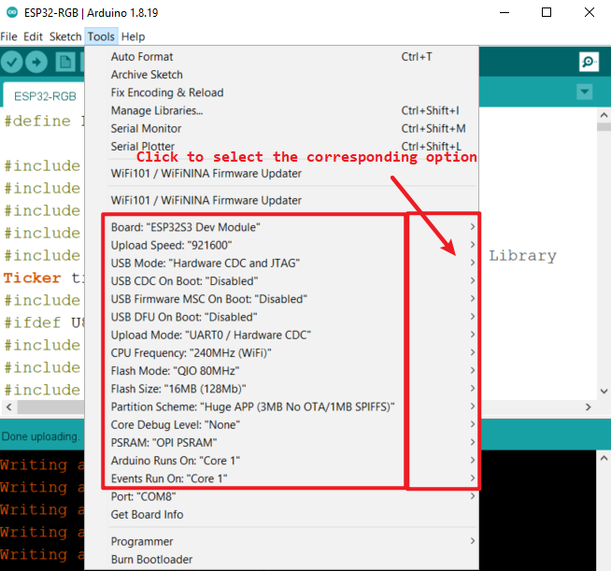Screen dimensions: 611x571
Task: Choose Auto Format from Tools menu
Action: [x=281, y=57]
